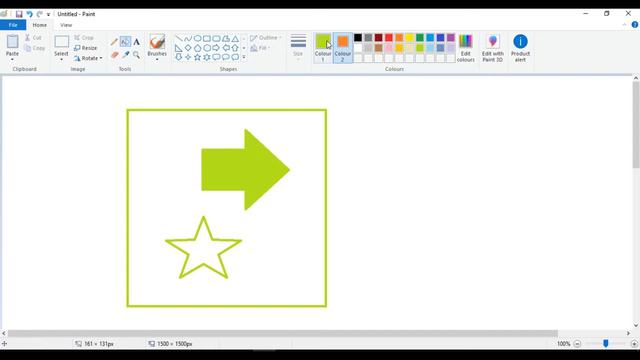Choose the Right-angled triangle shape

(x=179, y=48)
